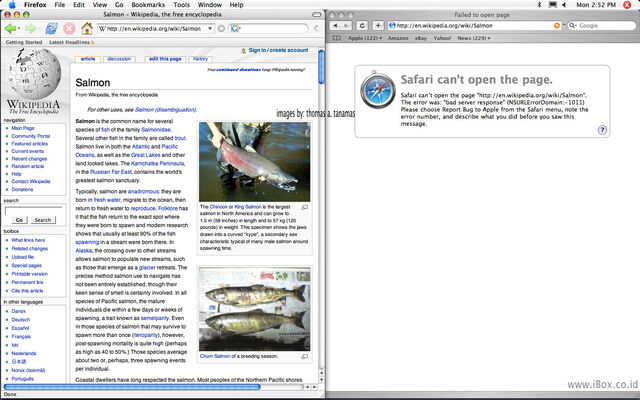The width and height of the screenshot is (640, 400).
Task: Open the Help menu
Action: pos(236,4)
